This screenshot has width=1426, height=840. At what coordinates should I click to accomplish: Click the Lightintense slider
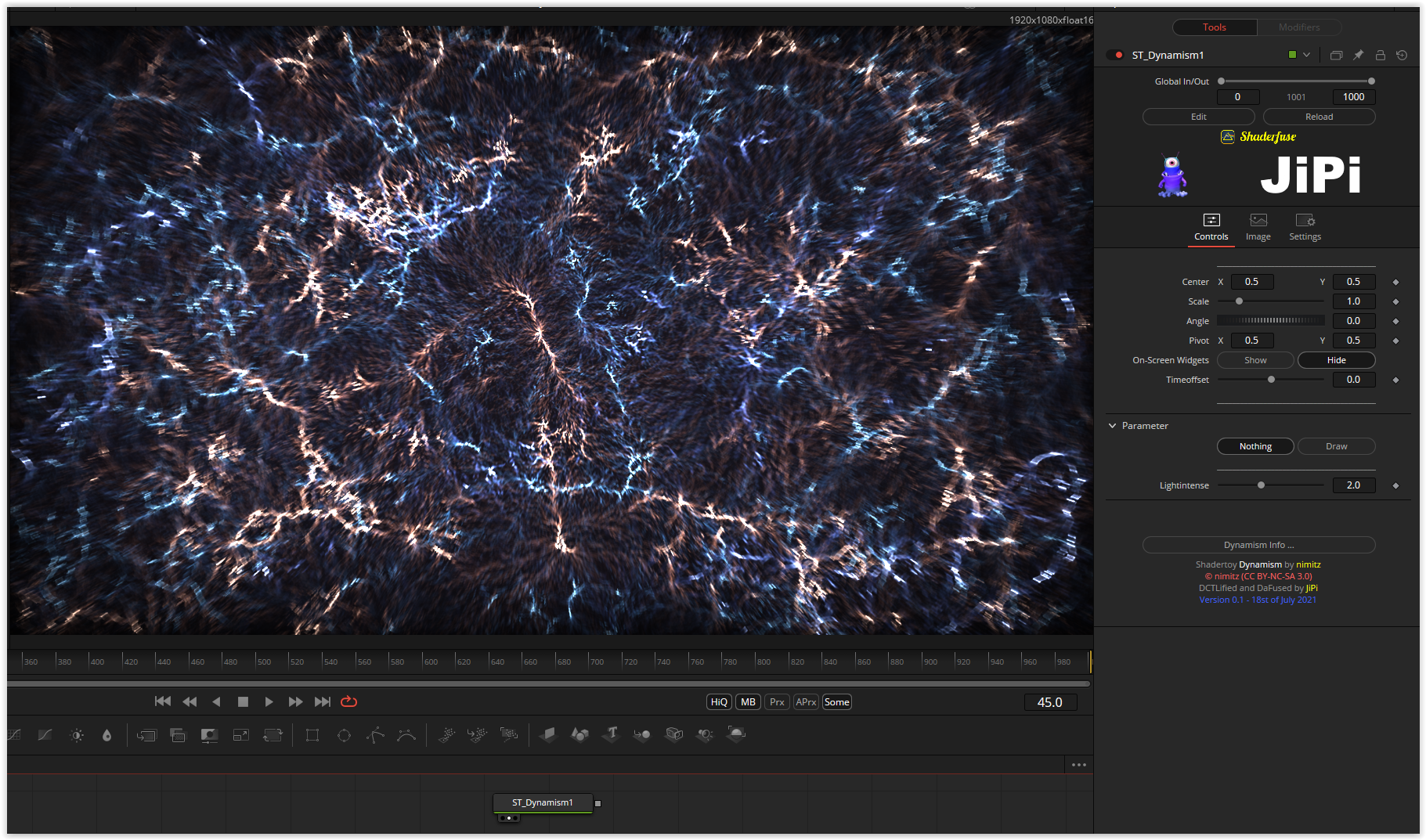1271,485
